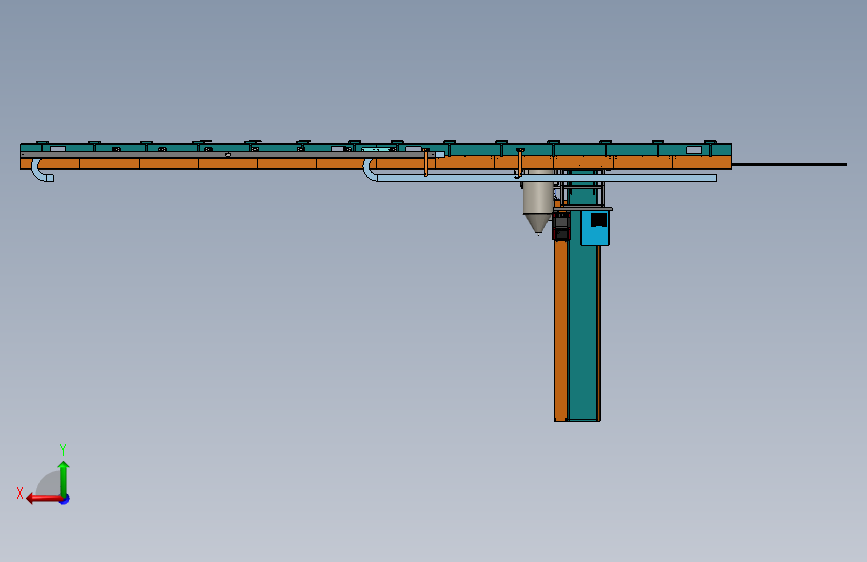The width and height of the screenshot is (867, 562).
Task: Click the red X axis arrow of triad
Action: pos(43,499)
